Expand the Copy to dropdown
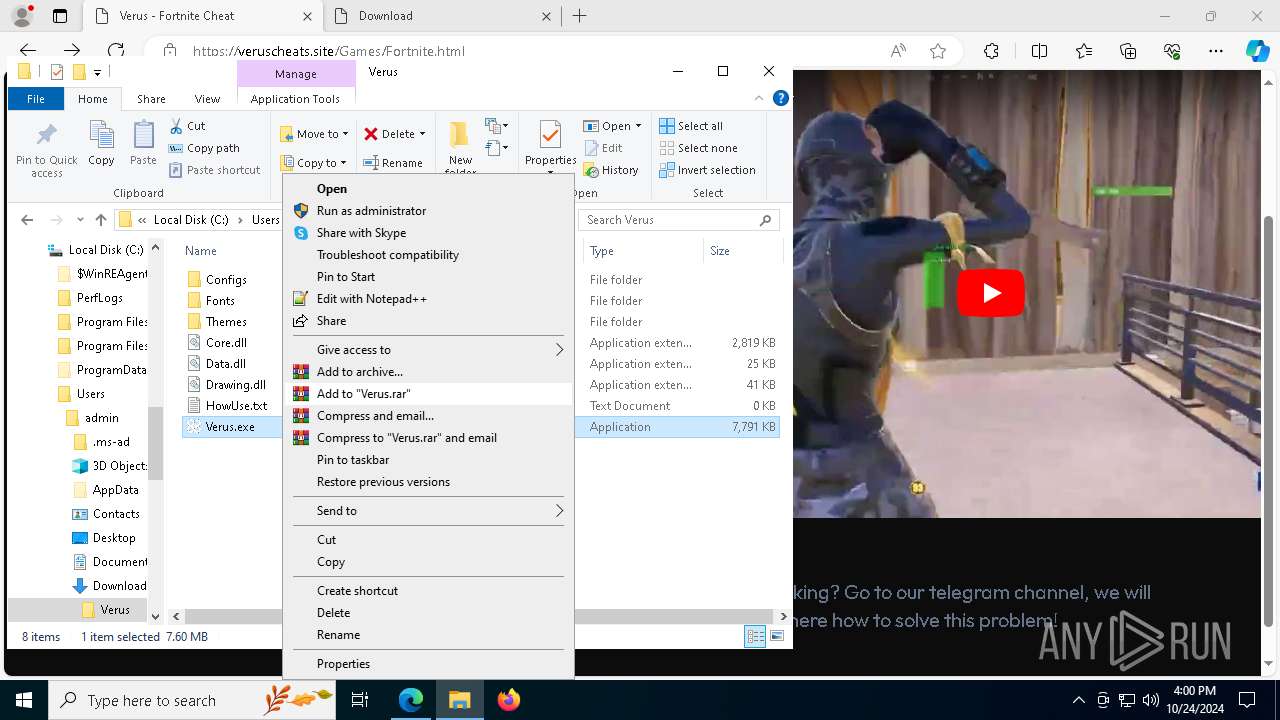The width and height of the screenshot is (1280, 720). [x=343, y=163]
